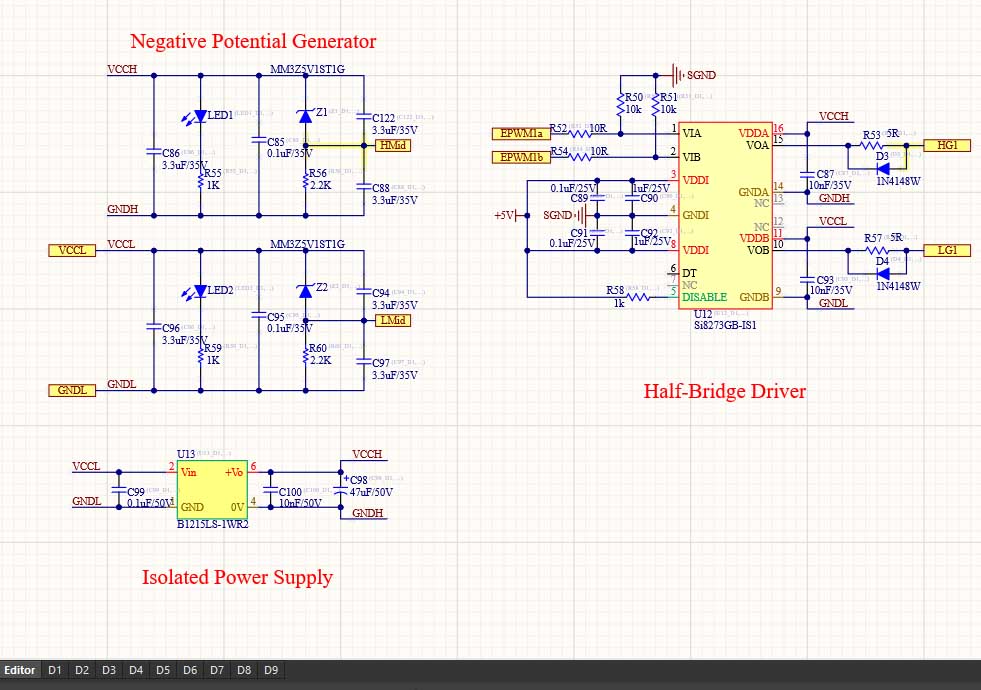Select the LED2 diode symbol

point(201,291)
